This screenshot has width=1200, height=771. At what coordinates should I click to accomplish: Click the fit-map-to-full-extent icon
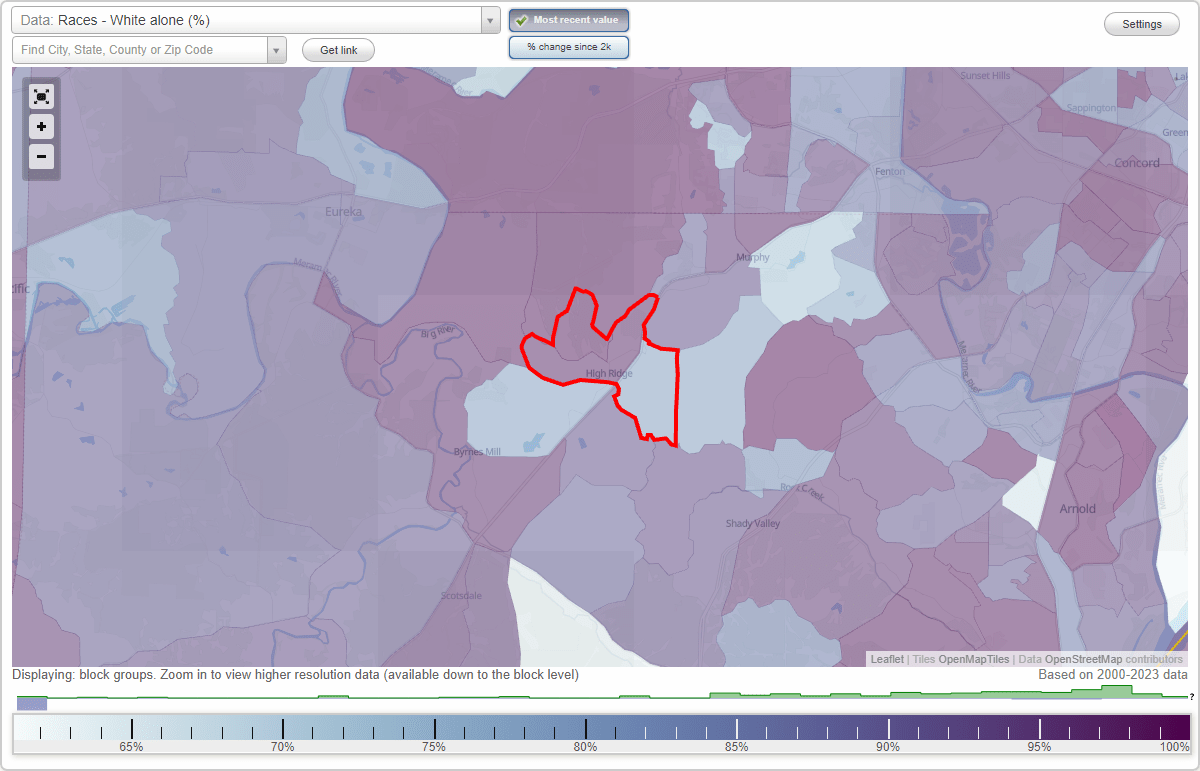(41, 96)
